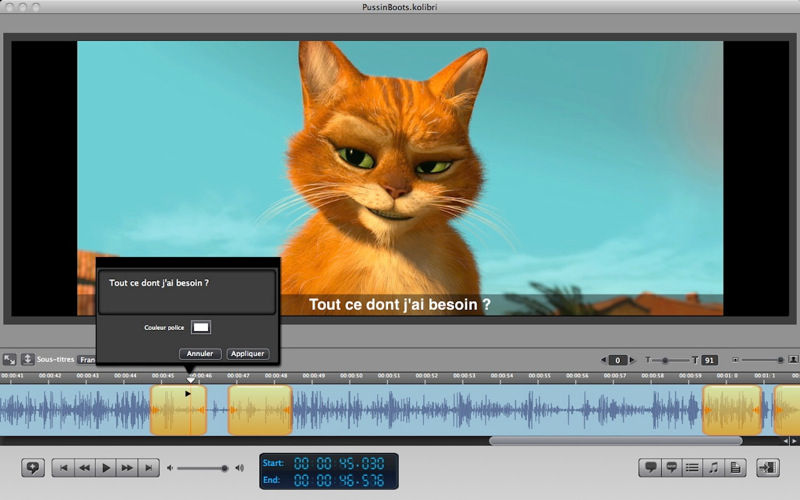Open the first speech-bubble subtitle view icon
This screenshot has height=500, width=800.
(x=651, y=467)
